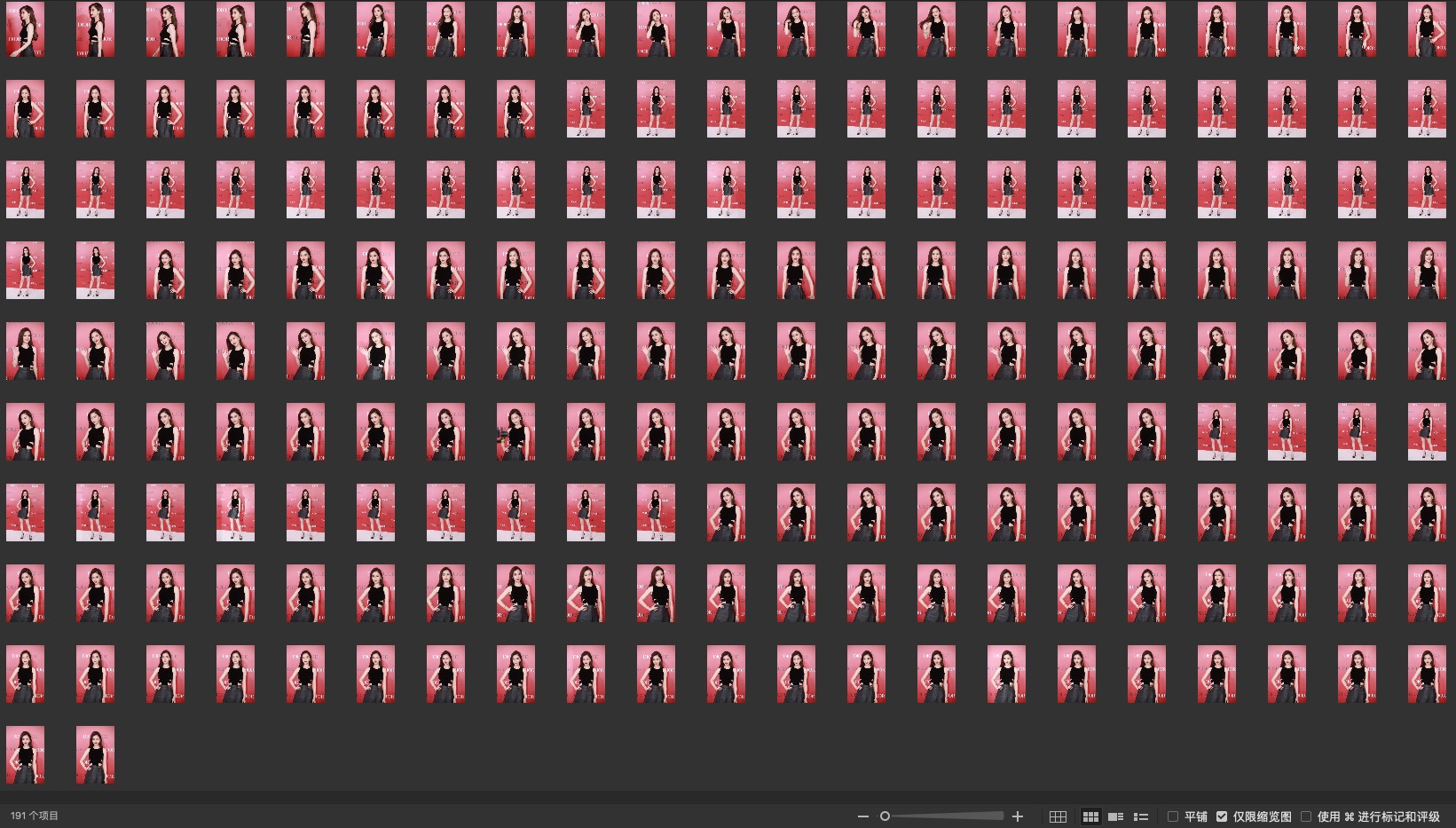Select the last thumbnail in the second row

pos(1426,109)
